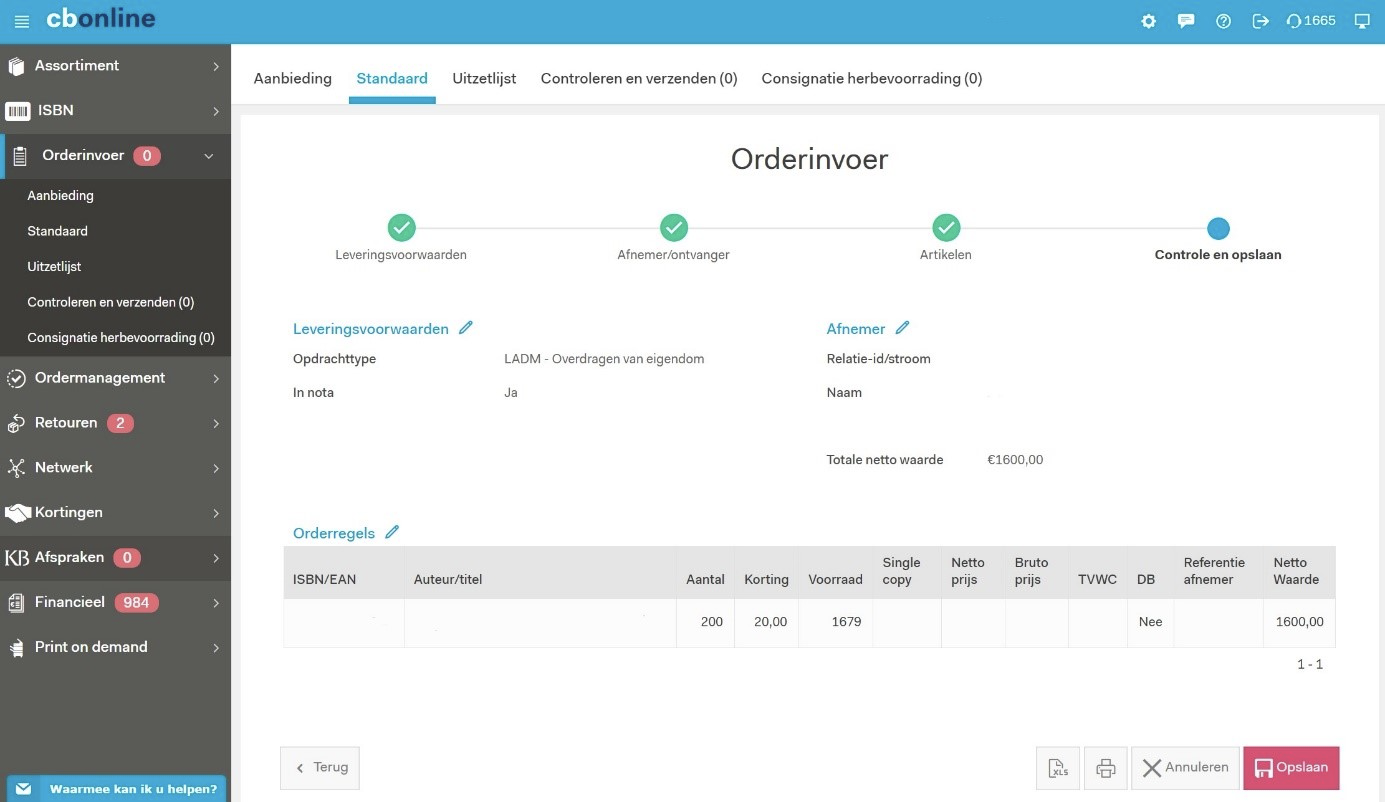Open the help question mark icon
This screenshot has height=802, width=1385.
[1223, 21]
